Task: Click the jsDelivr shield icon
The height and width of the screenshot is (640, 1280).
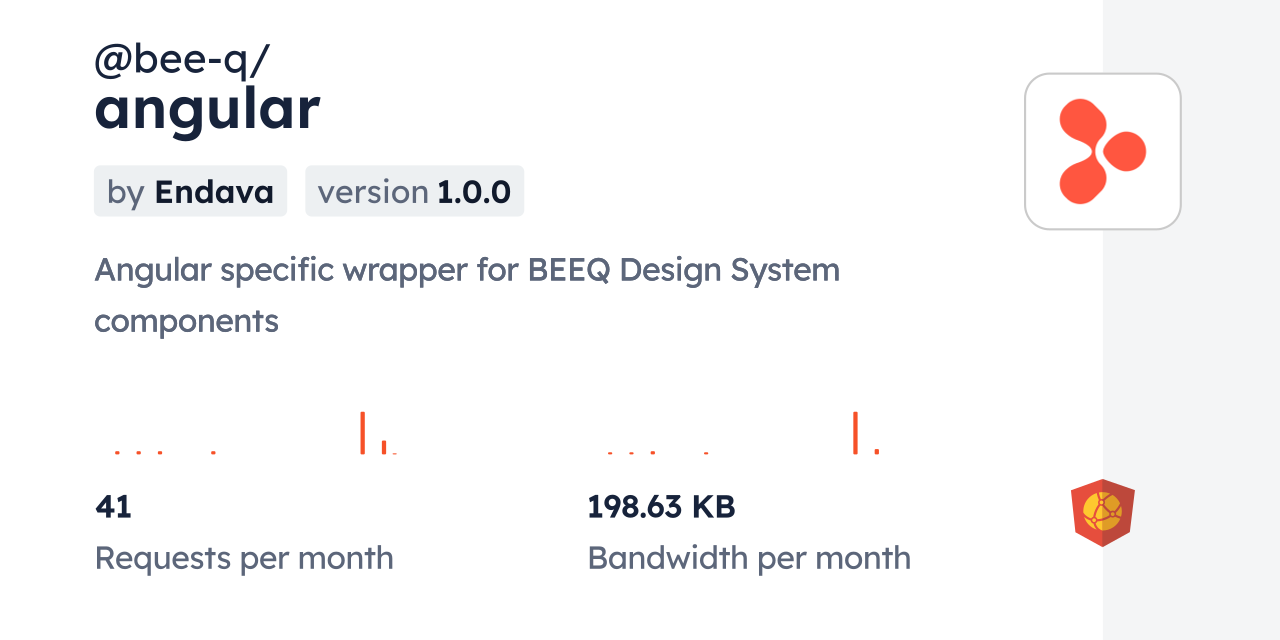Action: [1102, 513]
